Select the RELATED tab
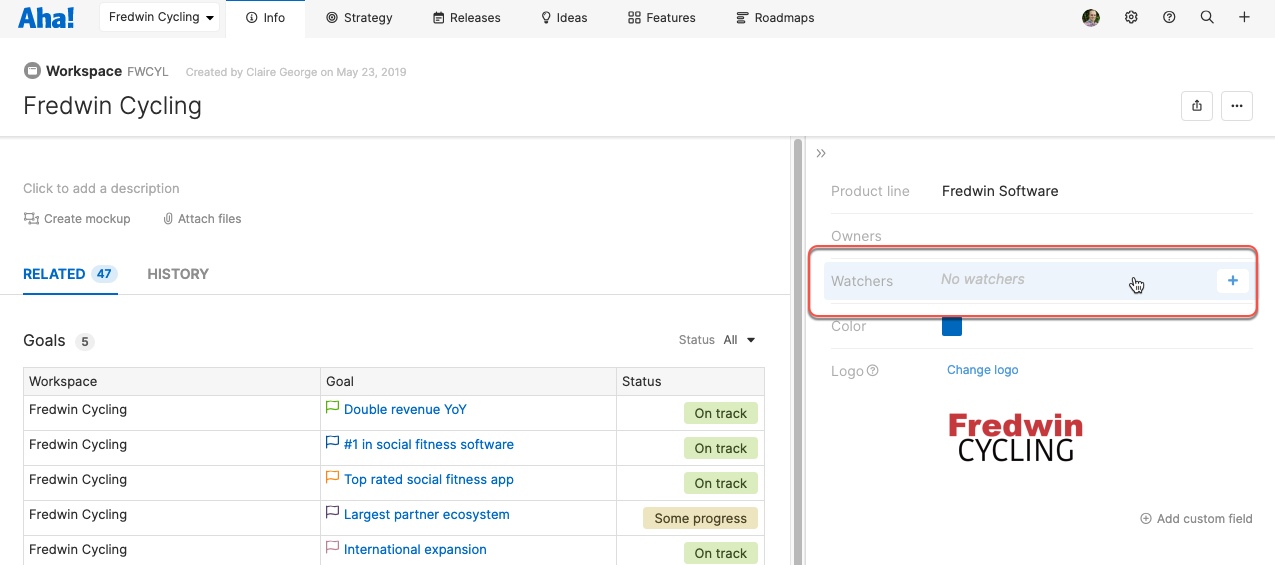The width and height of the screenshot is (1275, 565). [70, 274]
